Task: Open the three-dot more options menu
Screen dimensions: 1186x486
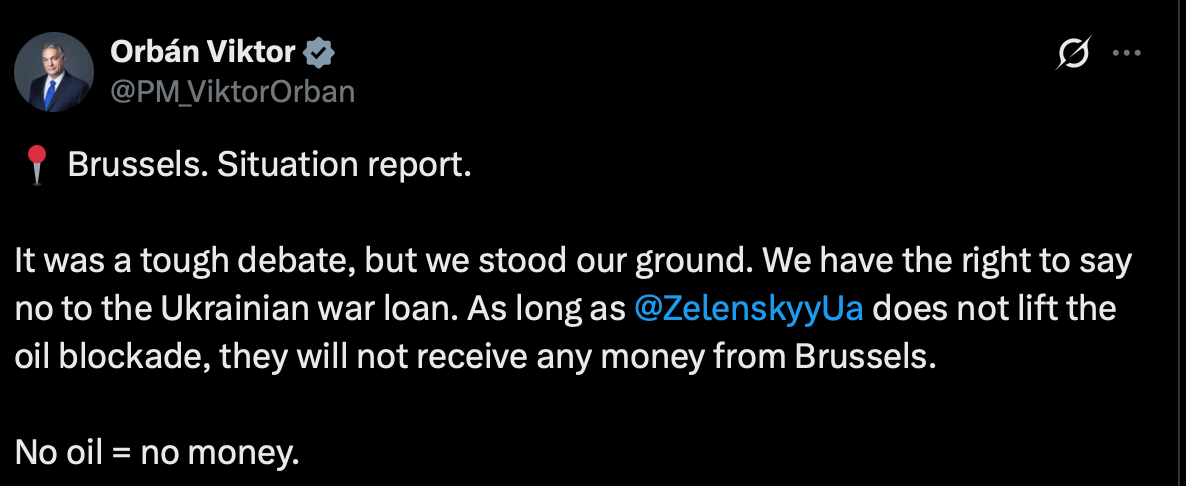Action: point(1127,57)
